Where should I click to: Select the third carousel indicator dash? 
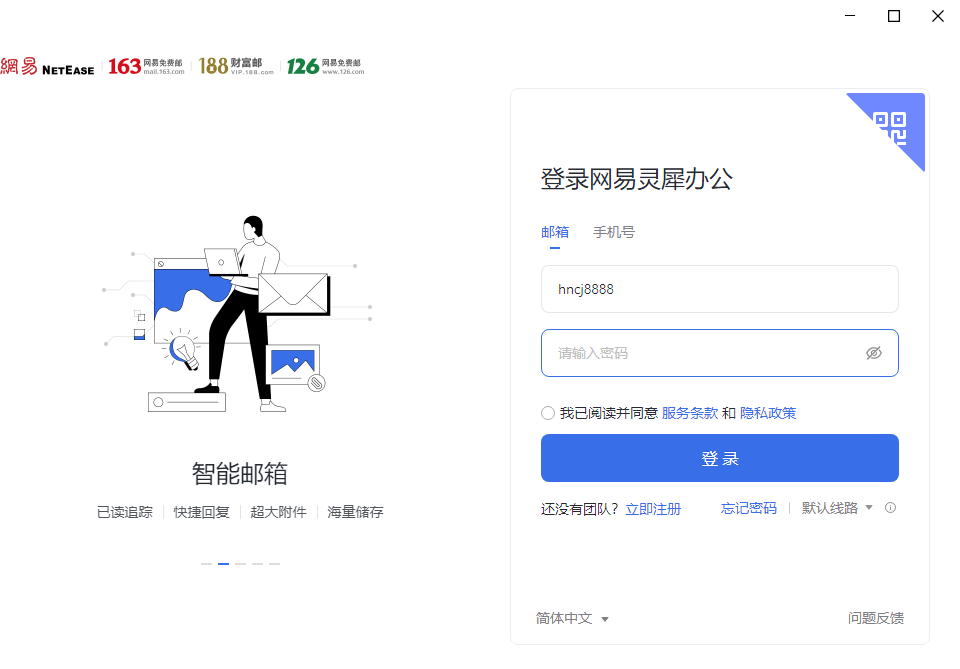tap(241, 564)
